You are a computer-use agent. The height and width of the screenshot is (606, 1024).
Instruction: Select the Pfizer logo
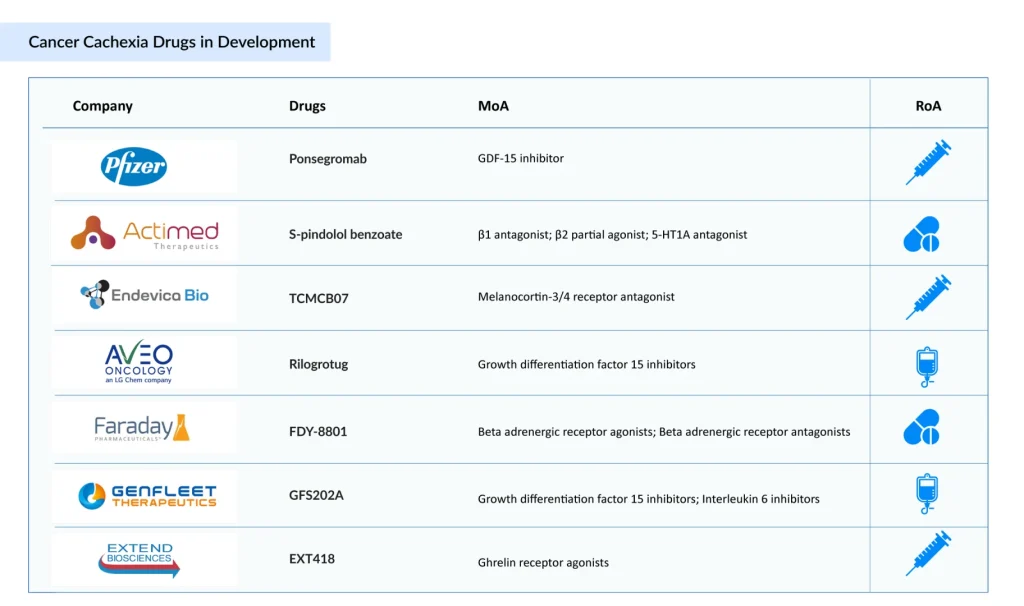coord(142,166)
